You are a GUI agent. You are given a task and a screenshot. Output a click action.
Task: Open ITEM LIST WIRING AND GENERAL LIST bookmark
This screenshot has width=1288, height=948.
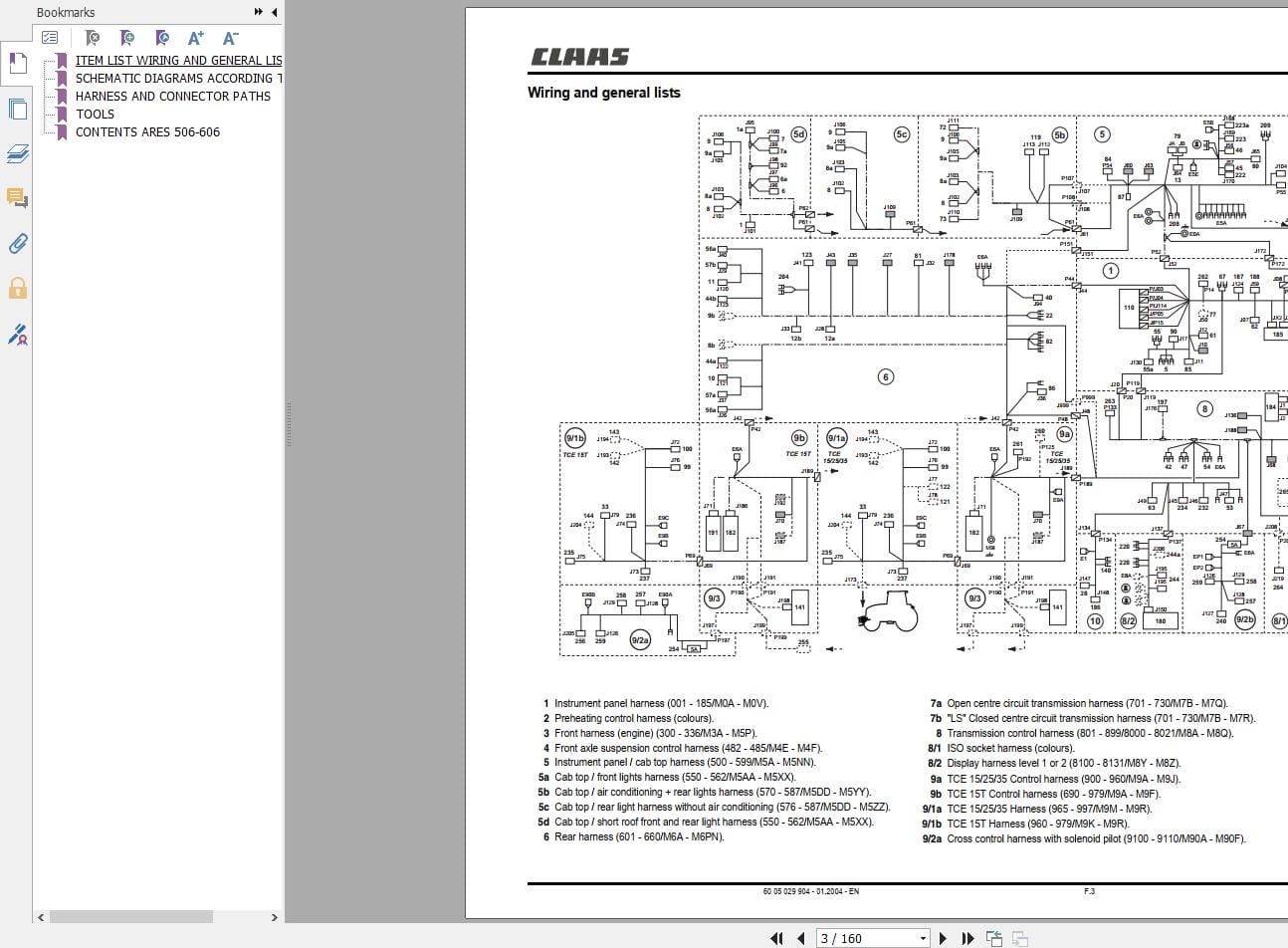tap(179, 60)
